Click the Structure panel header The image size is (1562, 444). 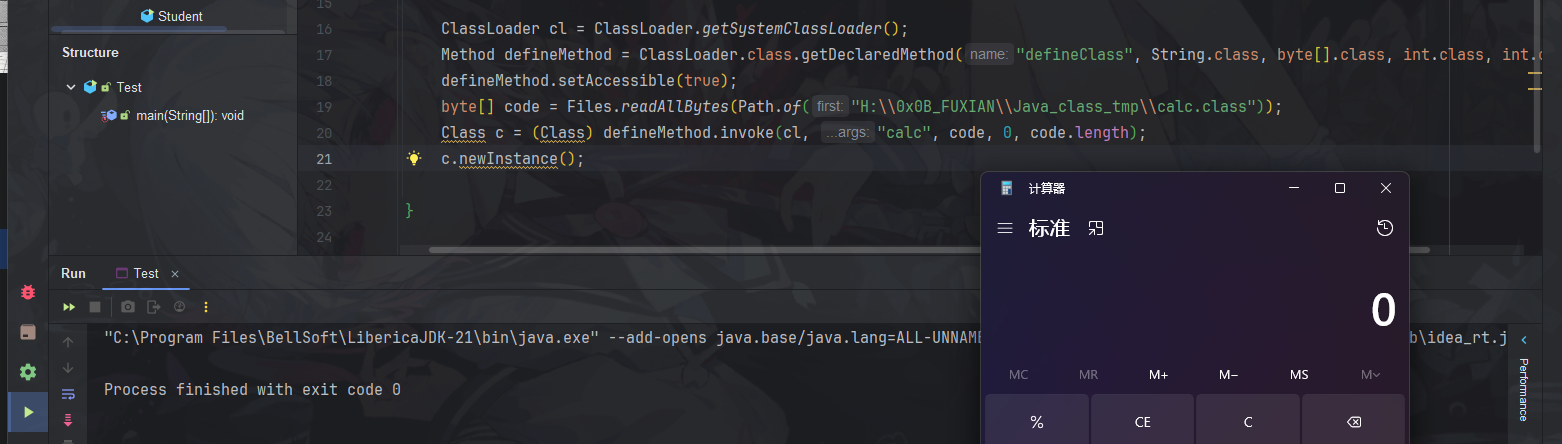pyautogui.click(x=90, y=52)
